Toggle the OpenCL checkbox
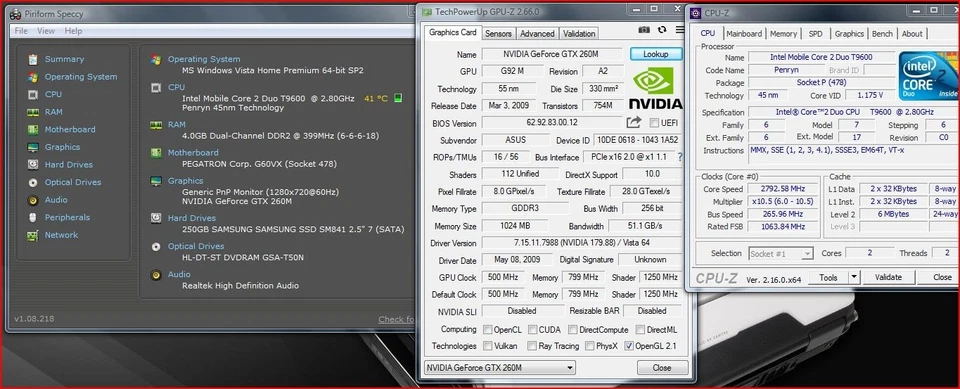This screenshot has width=960, height=389. [487, 330]
